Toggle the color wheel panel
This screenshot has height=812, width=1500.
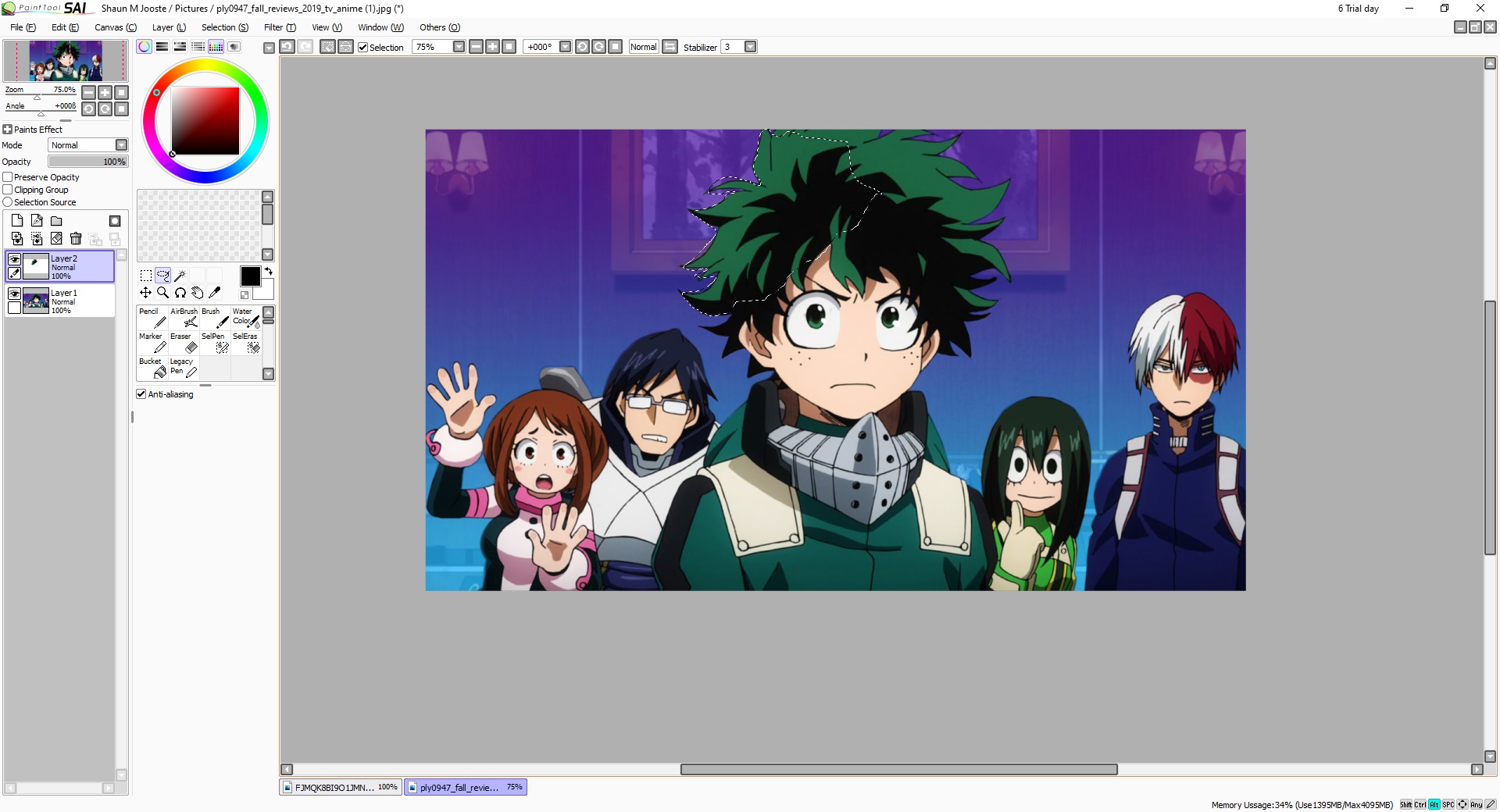[145, 47]
